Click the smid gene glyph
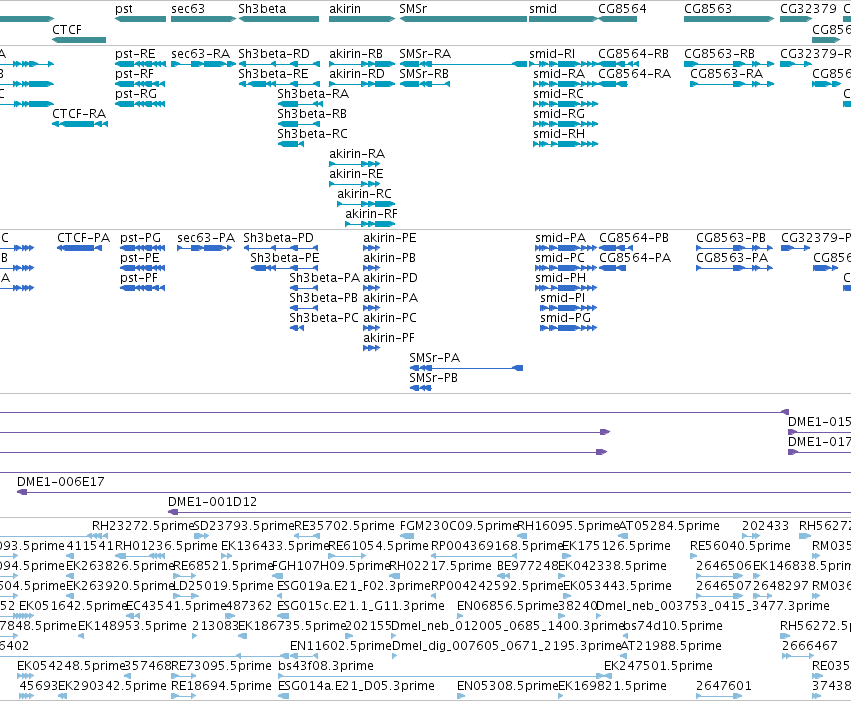This screenshot has height=701, width=851. pos(563,19)
